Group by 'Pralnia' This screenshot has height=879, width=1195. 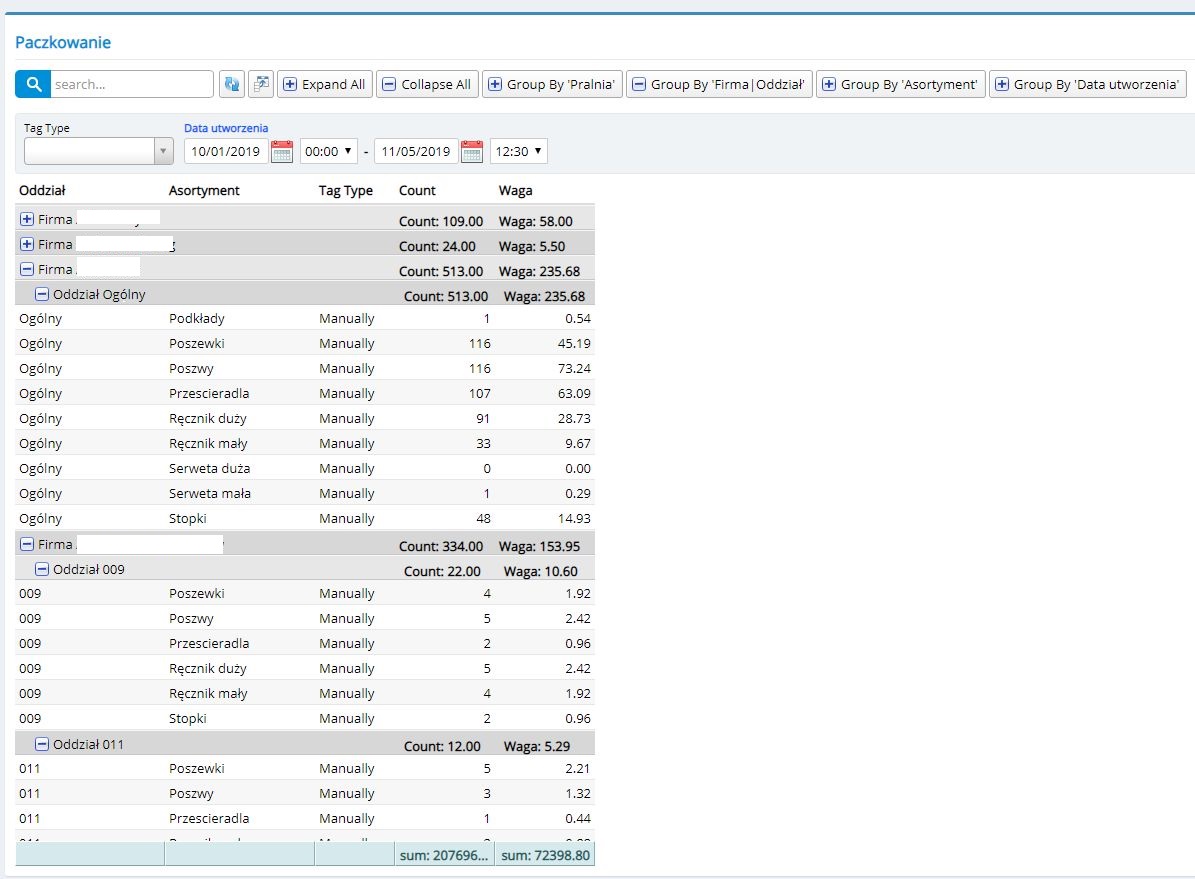point(553,84)
